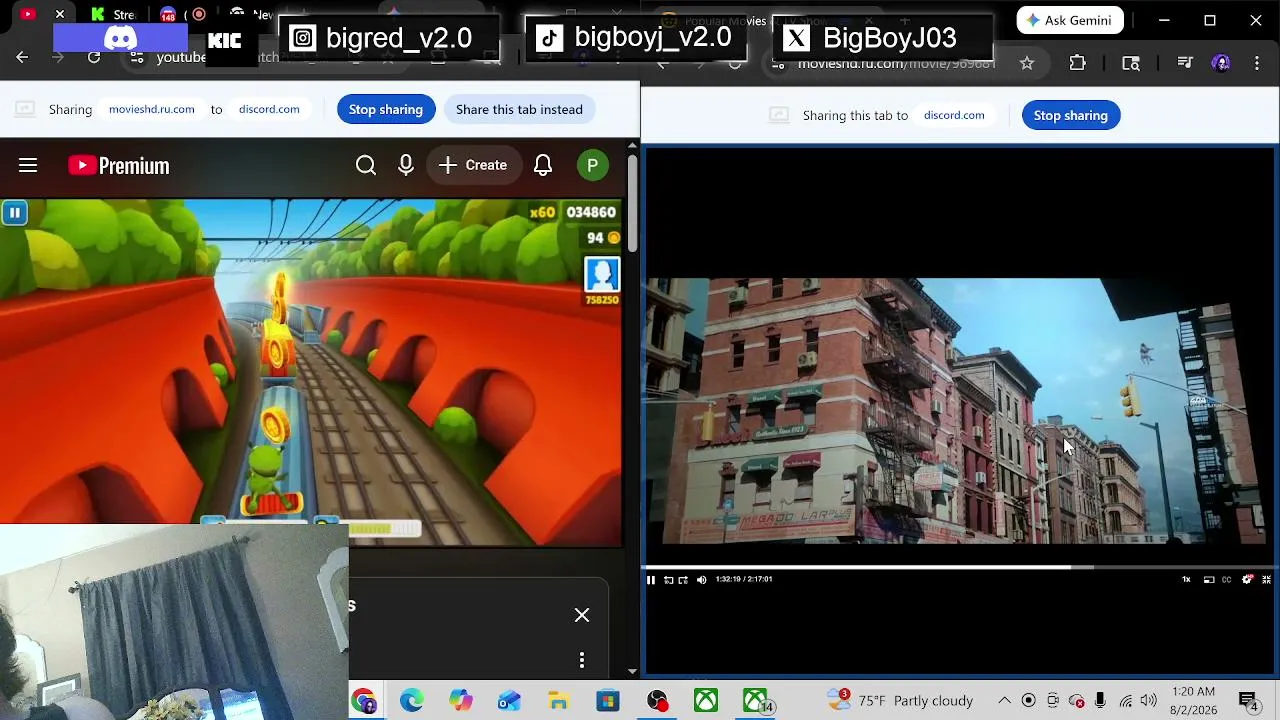1280x720 pixels.
Task: Open the microphone tray icon
Action: point(1101,701)
